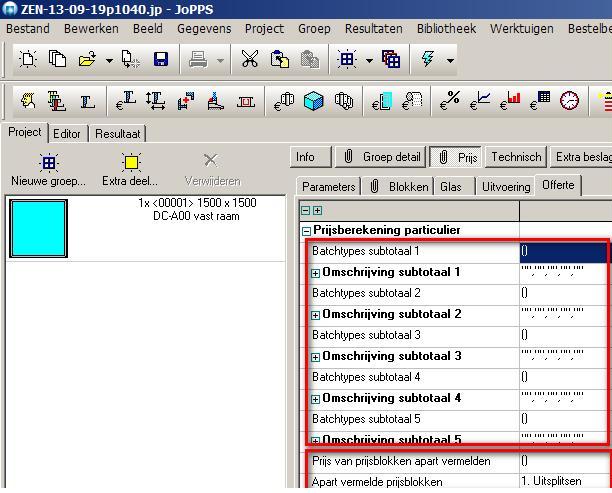Click the collapse all minus icon
This screenshot has height=493, width=612.
click(x=306, y=211)
